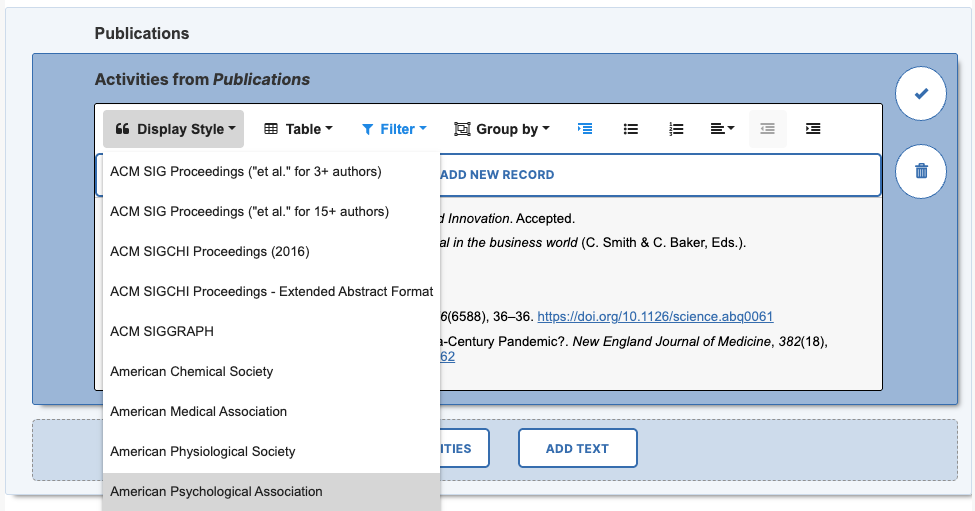Open the Table dropdown menu
This screenshot has width=975, height=511.
pyautogui.click(x=298, y=129)
